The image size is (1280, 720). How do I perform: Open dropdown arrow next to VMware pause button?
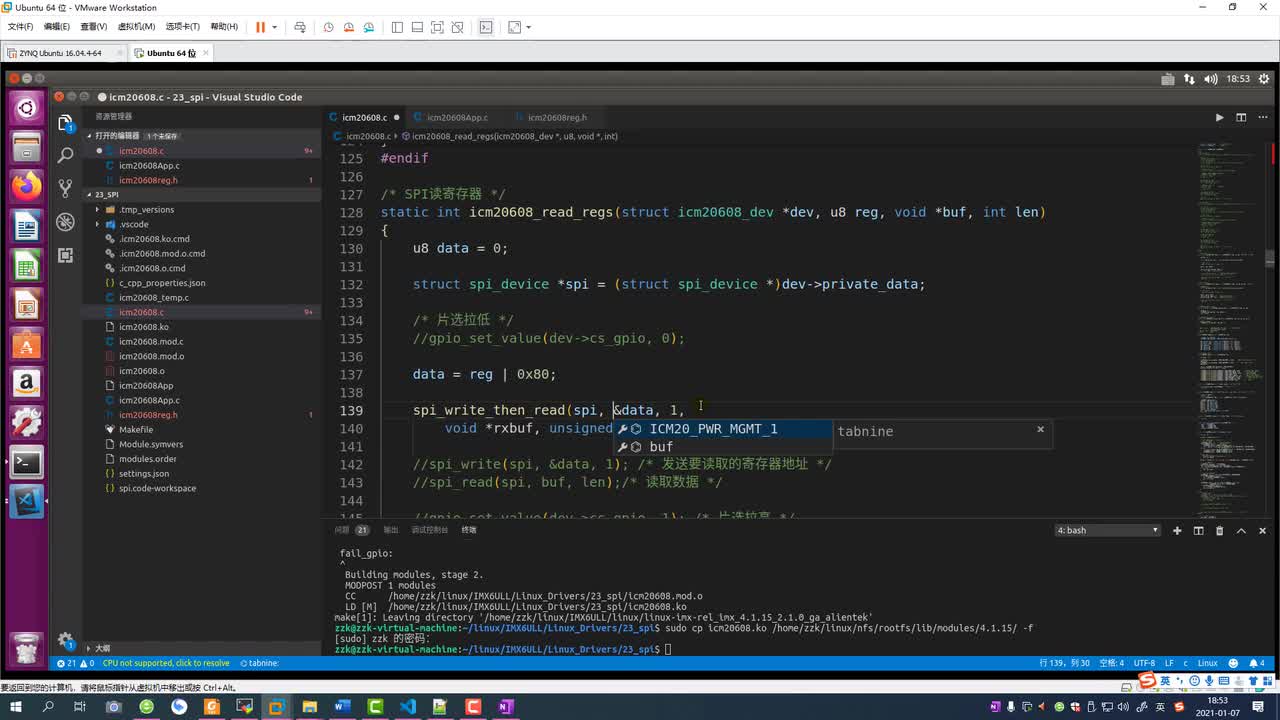[x=274, y=27]
